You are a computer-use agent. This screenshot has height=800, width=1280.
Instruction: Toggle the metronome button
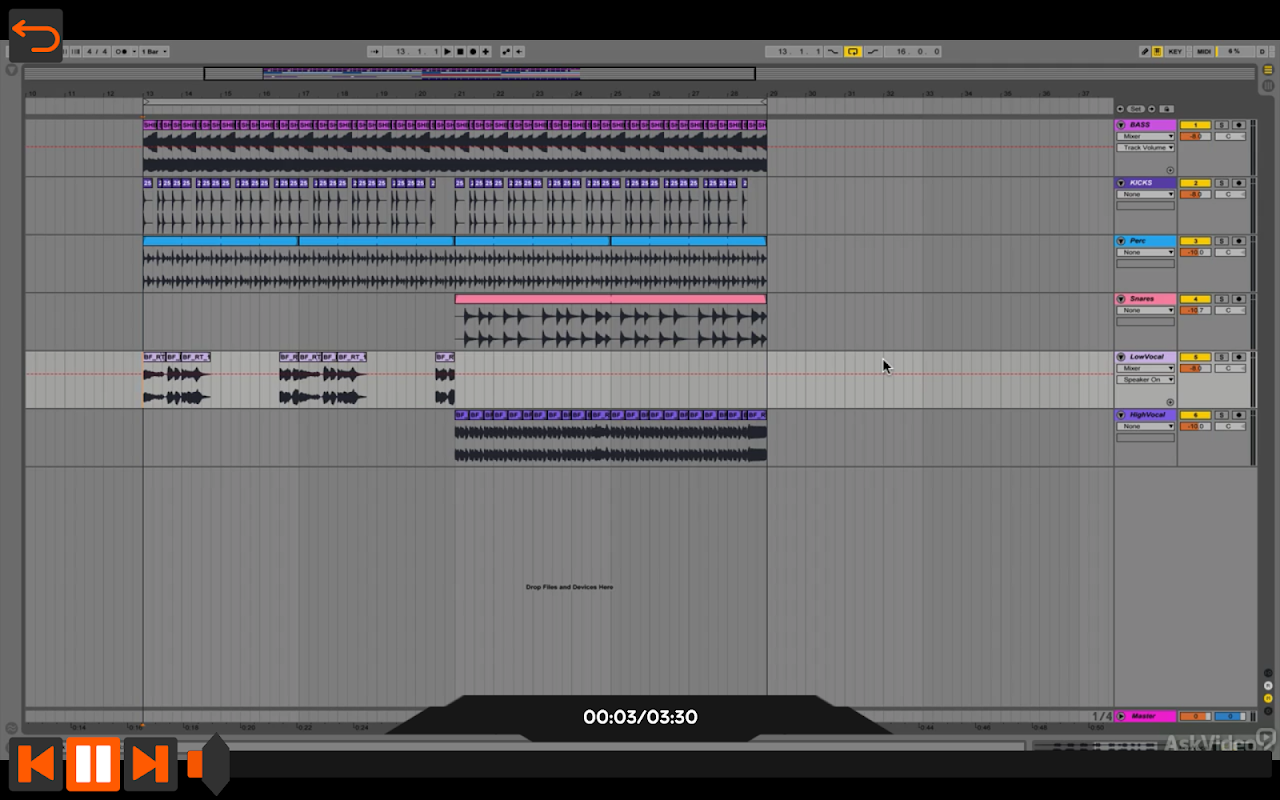[120, 51]
